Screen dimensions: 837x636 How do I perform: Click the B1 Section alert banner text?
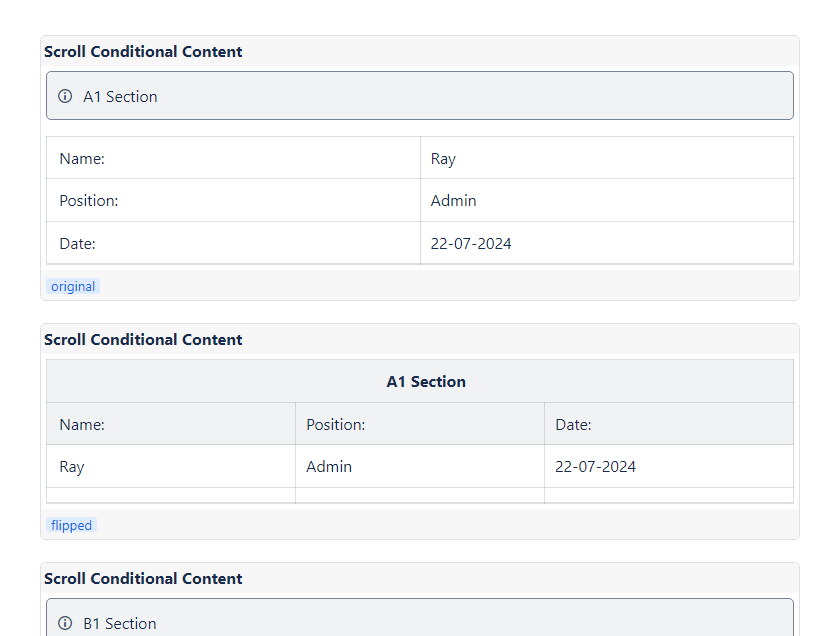120,623
